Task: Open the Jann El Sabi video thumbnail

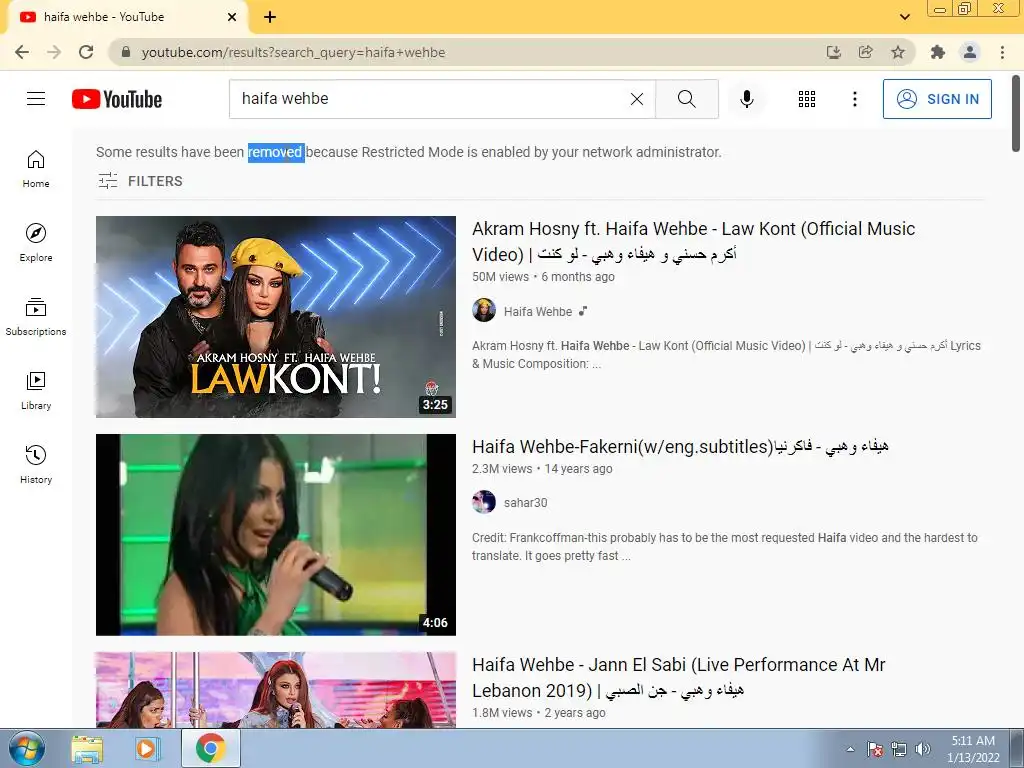Action: click(276, 690)
